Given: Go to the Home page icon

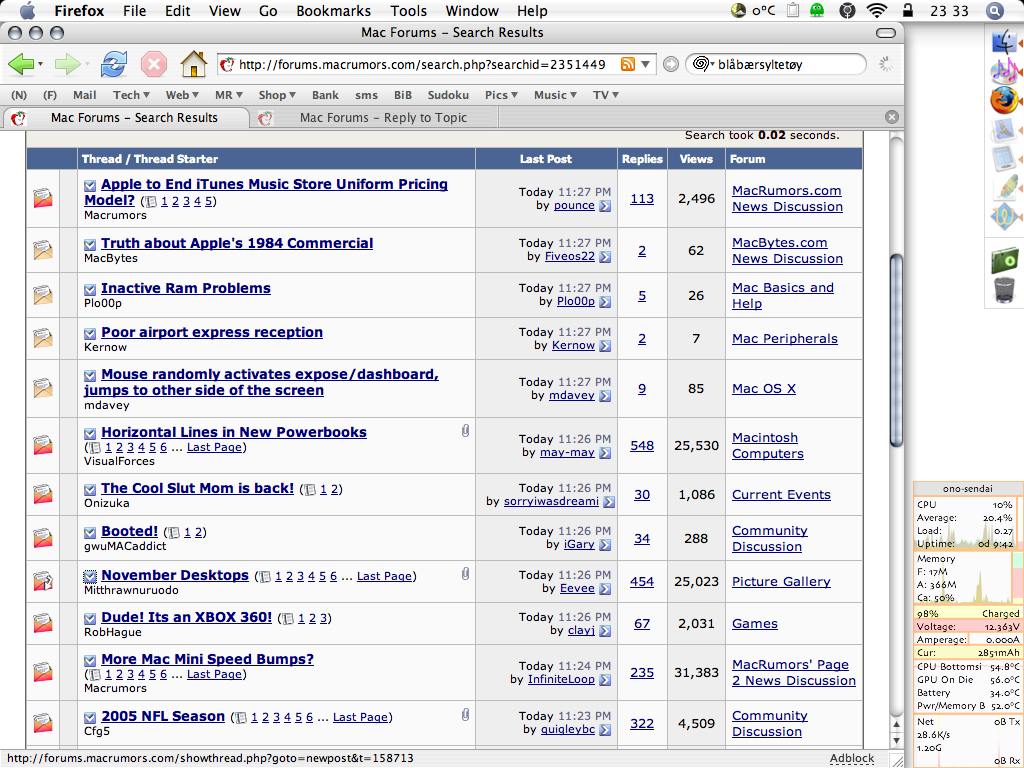Looking at the screenshot, I should pyautogui.click(x=194, y=64).
